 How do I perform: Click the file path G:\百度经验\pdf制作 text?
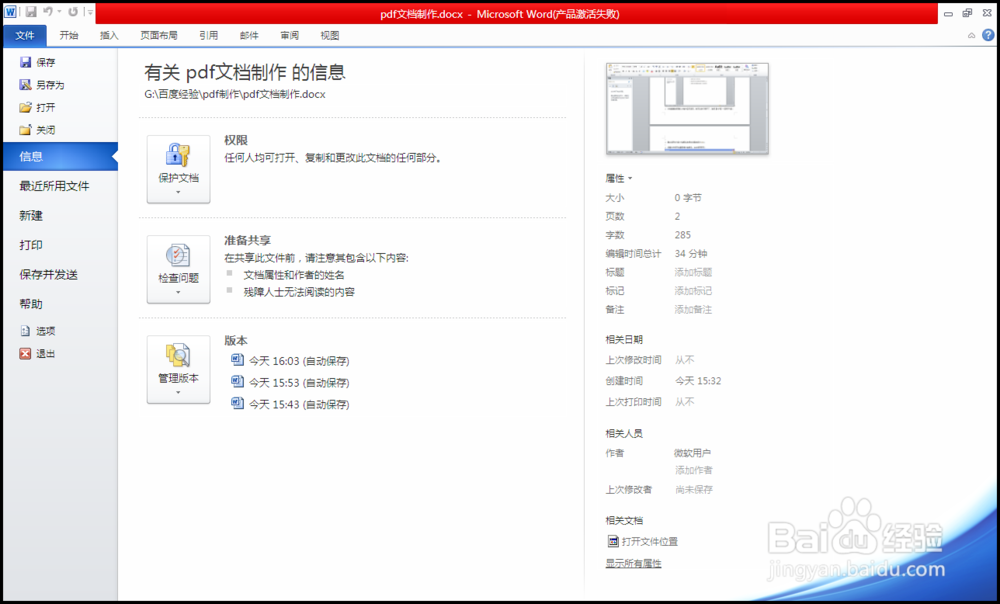click(x=235, y=94)
